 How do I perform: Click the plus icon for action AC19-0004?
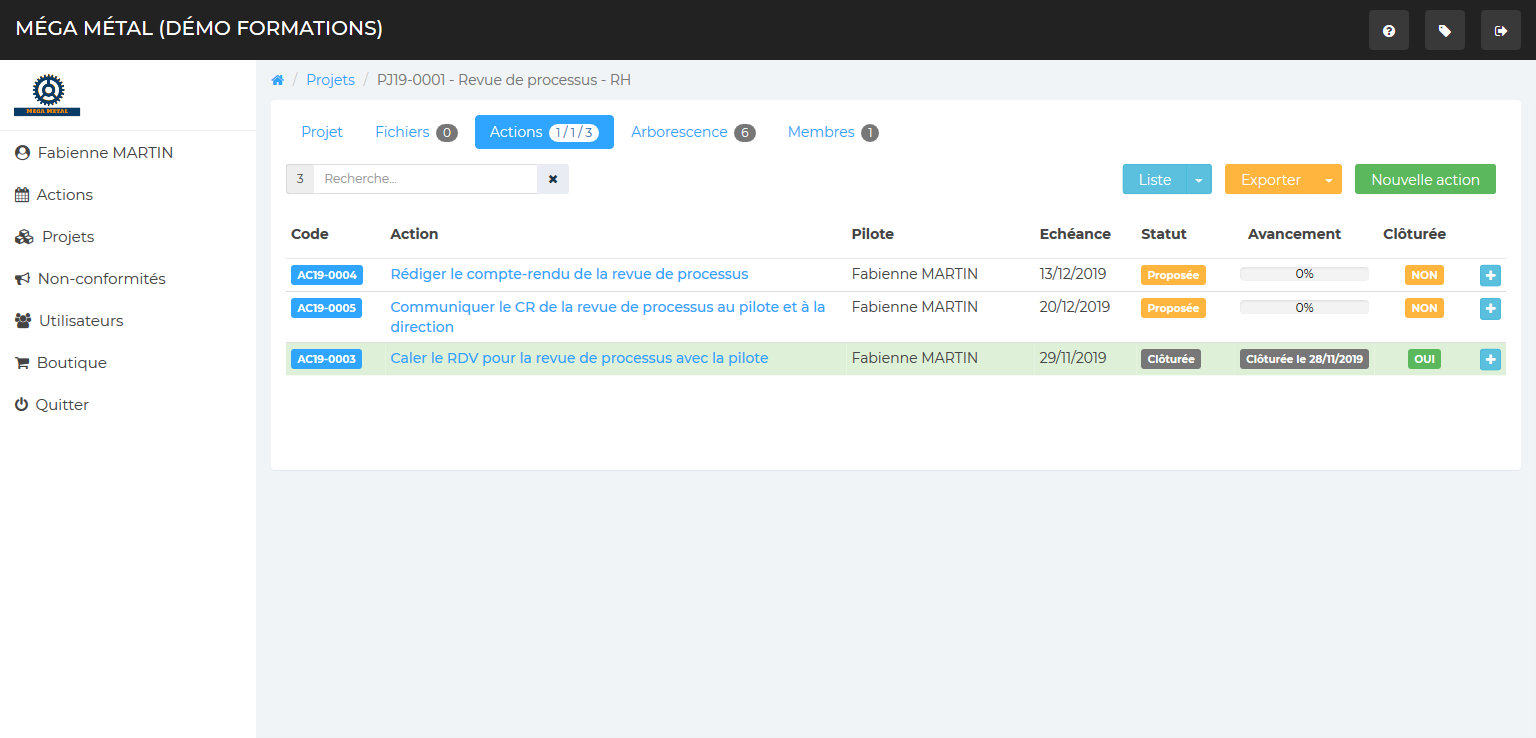(x=1490, y=275)
